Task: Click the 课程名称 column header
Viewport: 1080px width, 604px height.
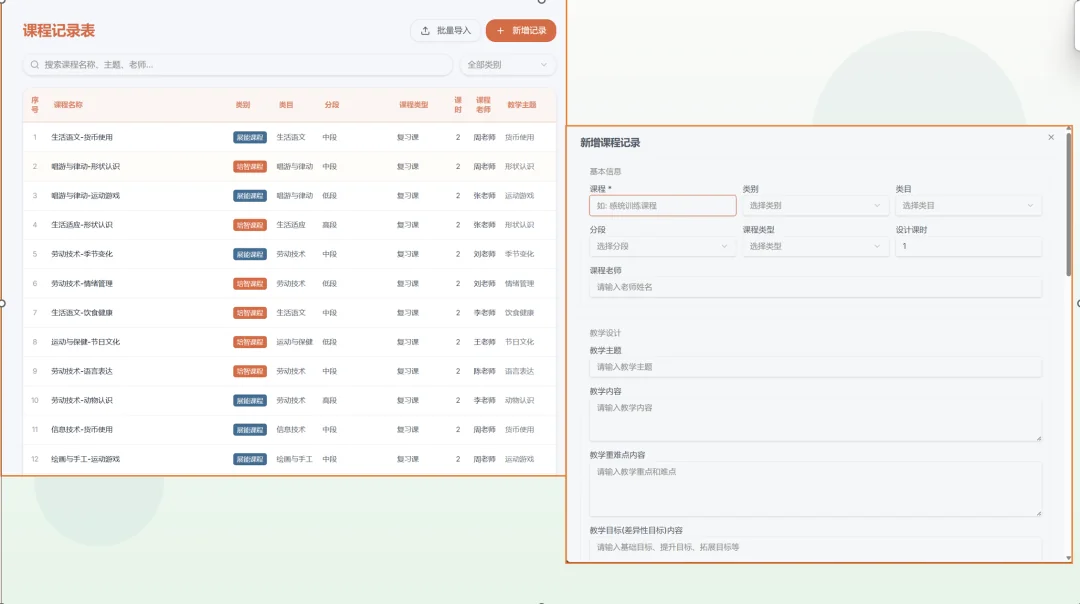Action: pos(68,105)
